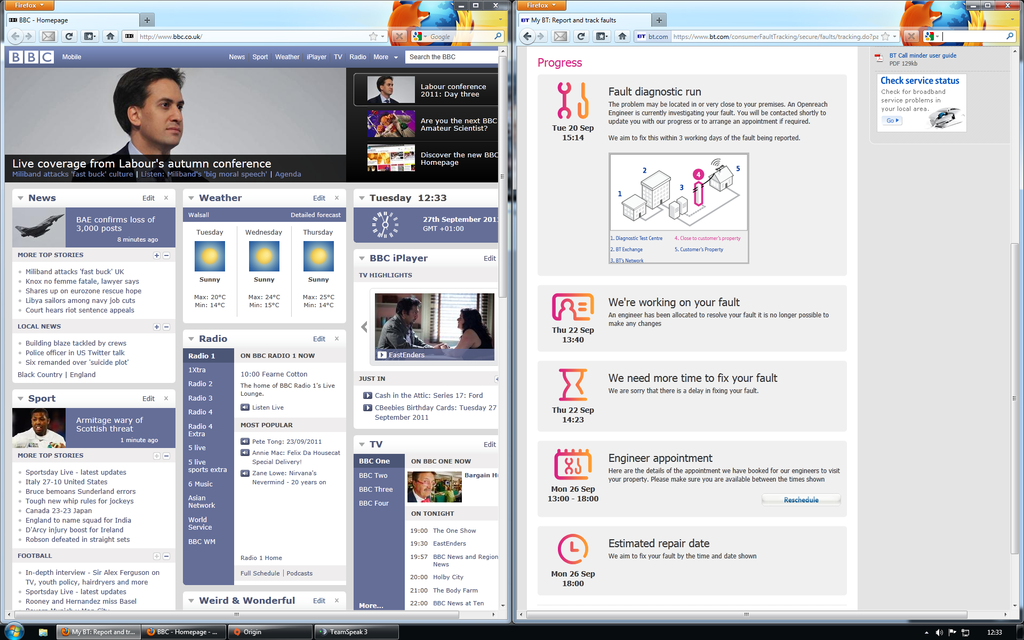This screenshot has width=1024, height=640.
Task: Close the News widget
Action: click(x=166, y=198)
